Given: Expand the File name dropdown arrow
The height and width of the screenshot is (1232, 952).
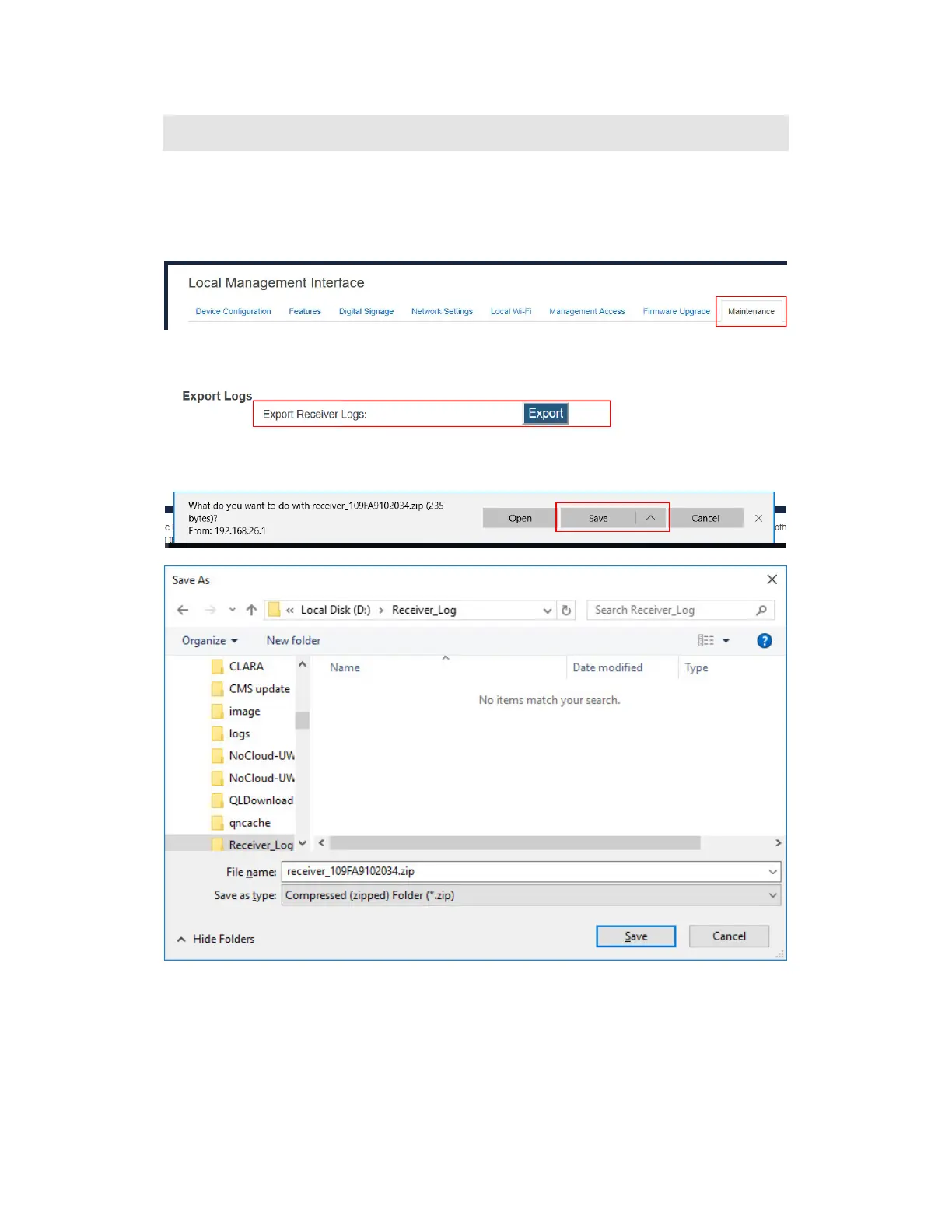Looking at the screenshot, I should [773, 872].
